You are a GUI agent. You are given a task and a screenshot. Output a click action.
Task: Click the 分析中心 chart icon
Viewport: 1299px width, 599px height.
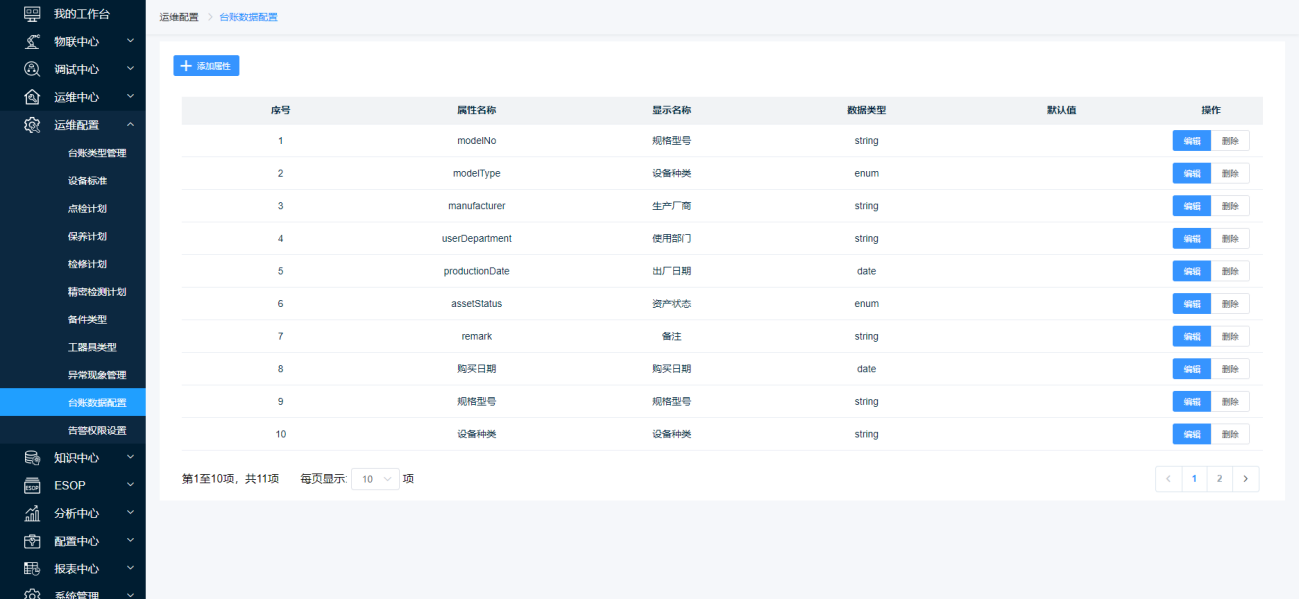[x=32, y=513]
